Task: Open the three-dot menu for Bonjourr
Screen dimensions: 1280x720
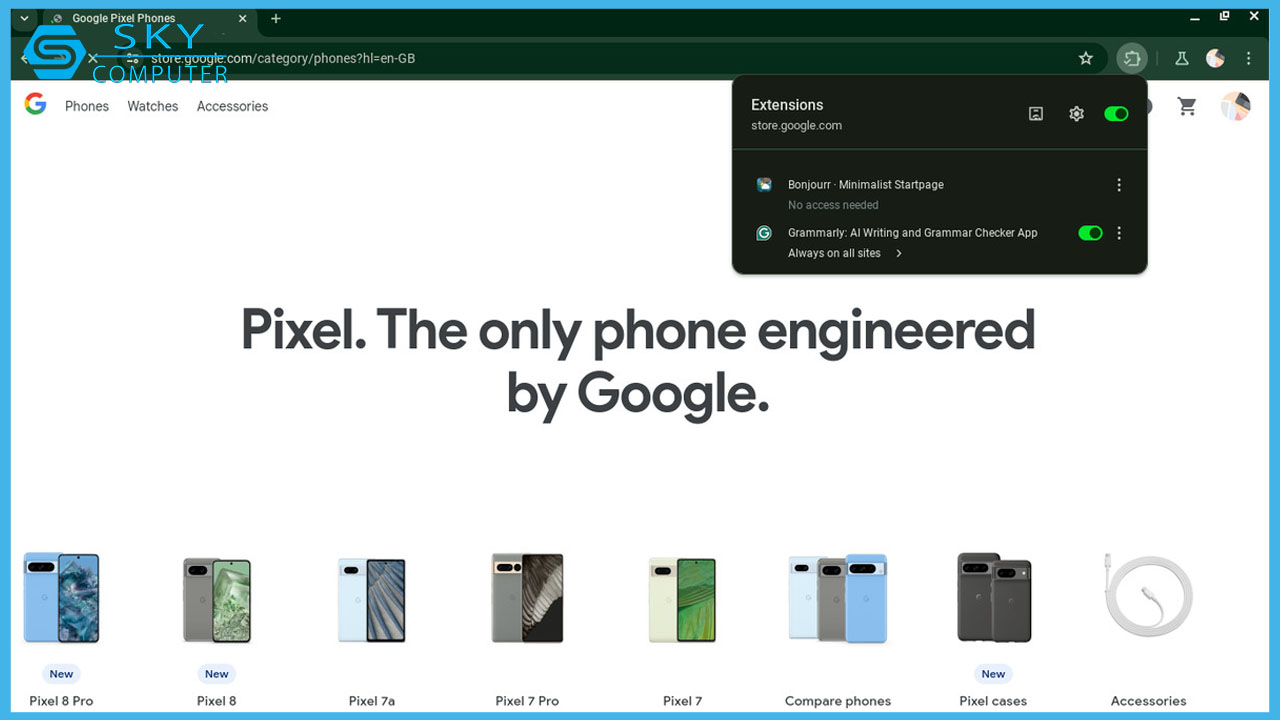Action: click(x=1119, y=184)
